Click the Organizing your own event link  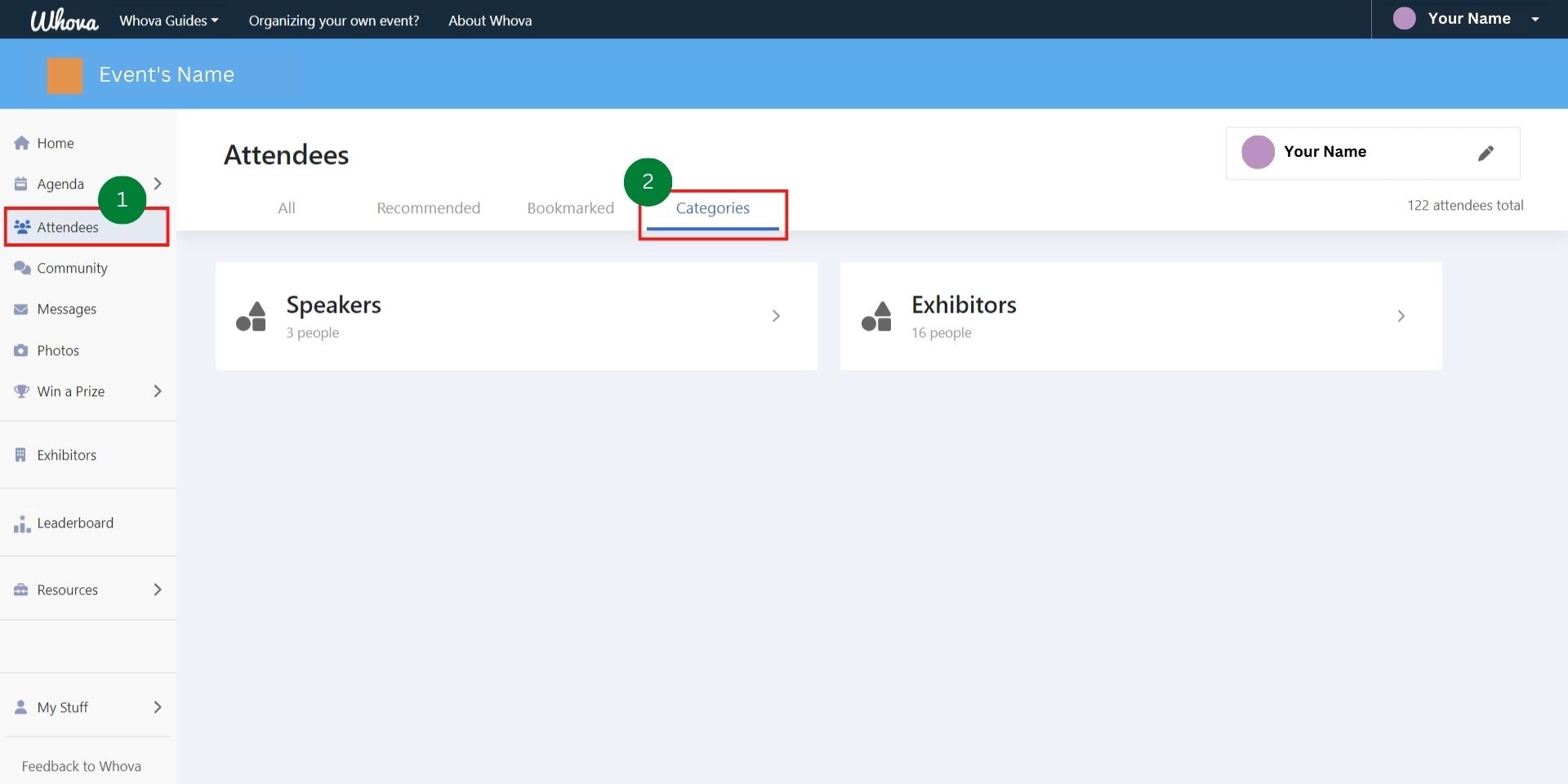tap(333, 20)
